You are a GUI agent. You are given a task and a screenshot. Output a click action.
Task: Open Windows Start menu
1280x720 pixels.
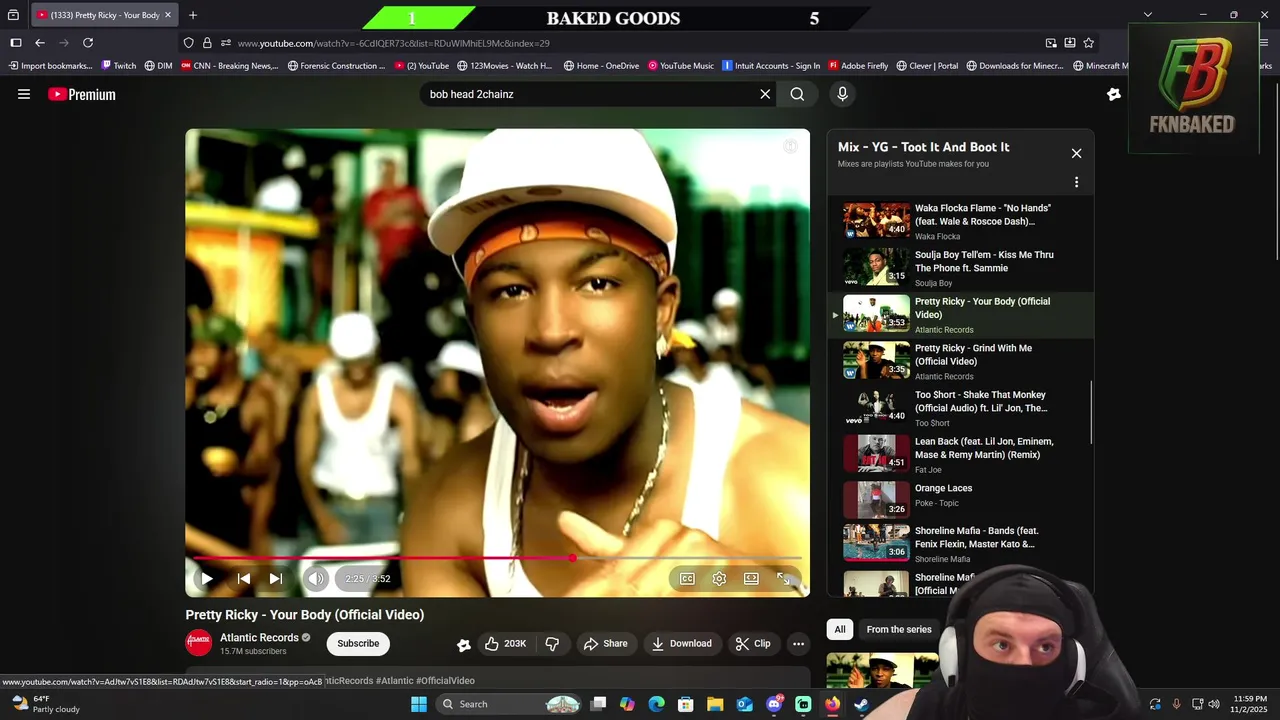[418, 704]
